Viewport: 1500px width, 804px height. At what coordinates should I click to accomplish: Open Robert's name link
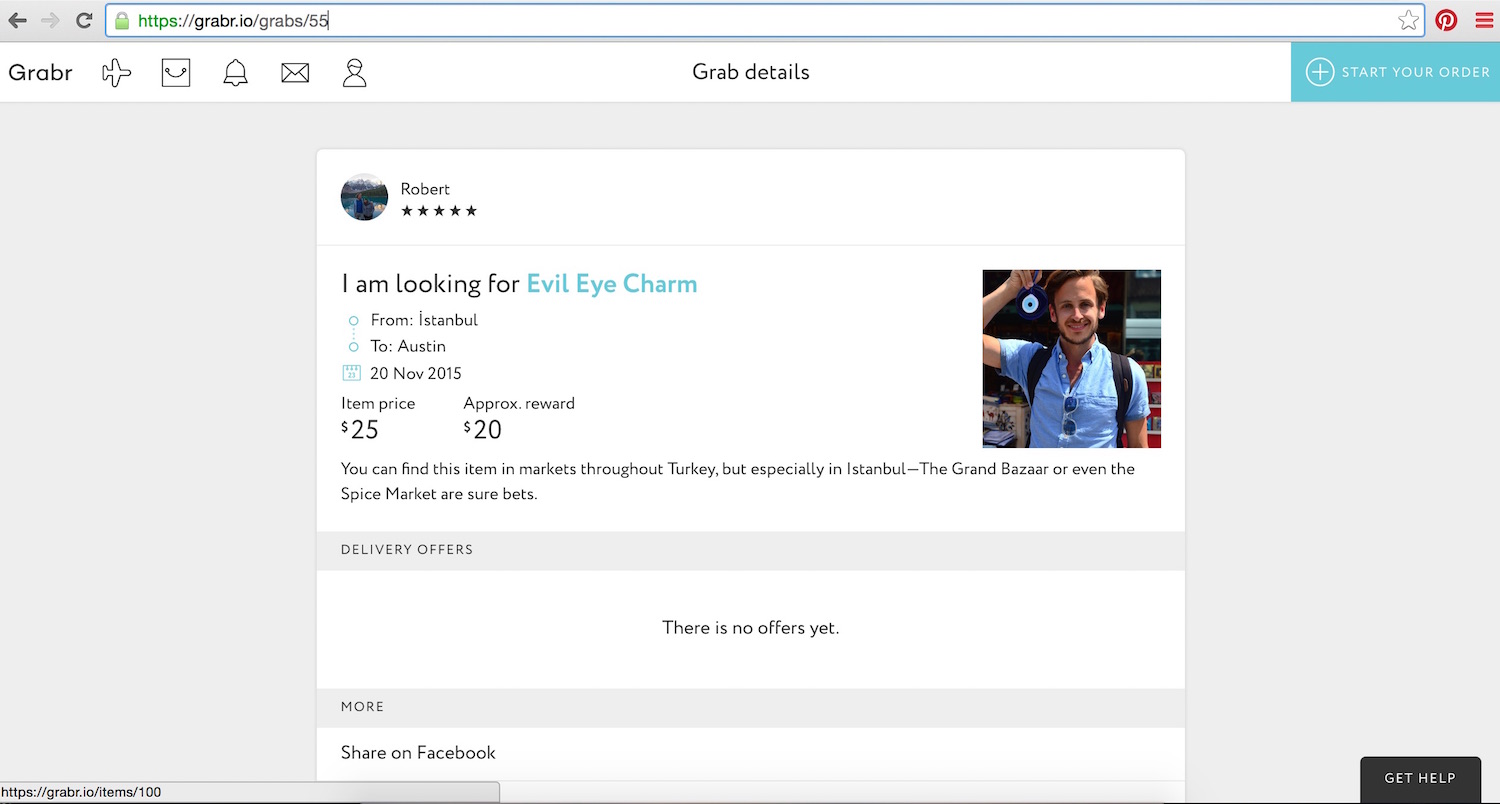(x=425, y=189)
